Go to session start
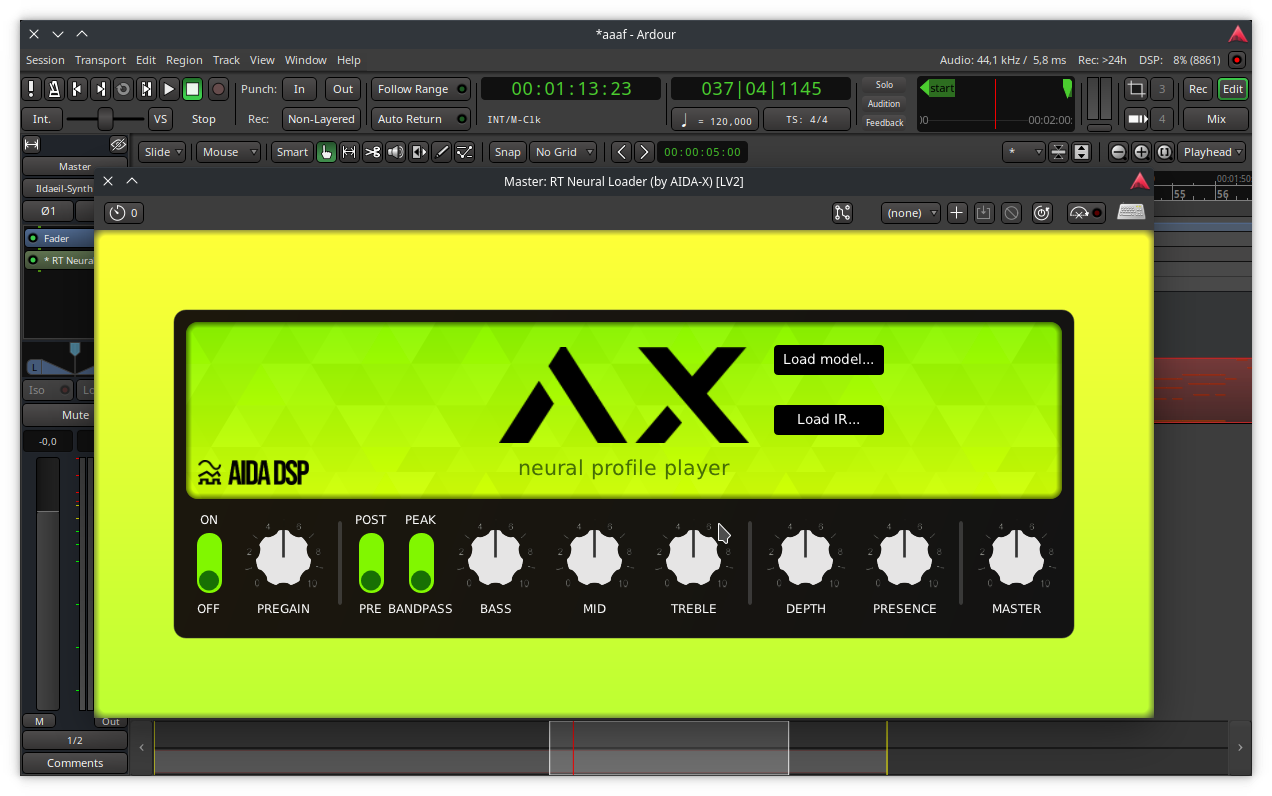This screenshot has height=796, width=1272. [78, 89]
